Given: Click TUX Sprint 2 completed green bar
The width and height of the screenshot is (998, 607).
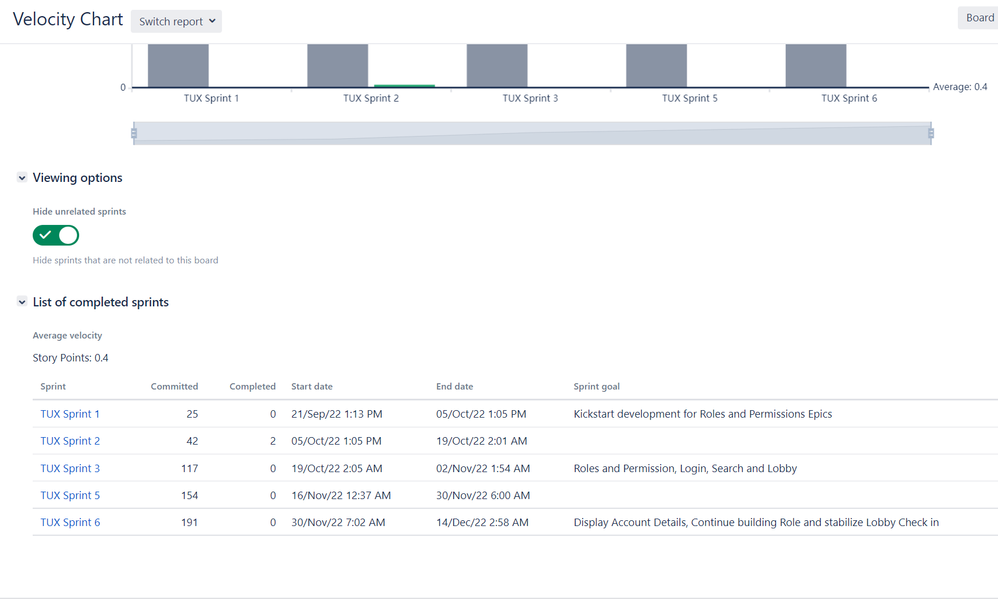Looking at the screenshot, I should [404, 86].
